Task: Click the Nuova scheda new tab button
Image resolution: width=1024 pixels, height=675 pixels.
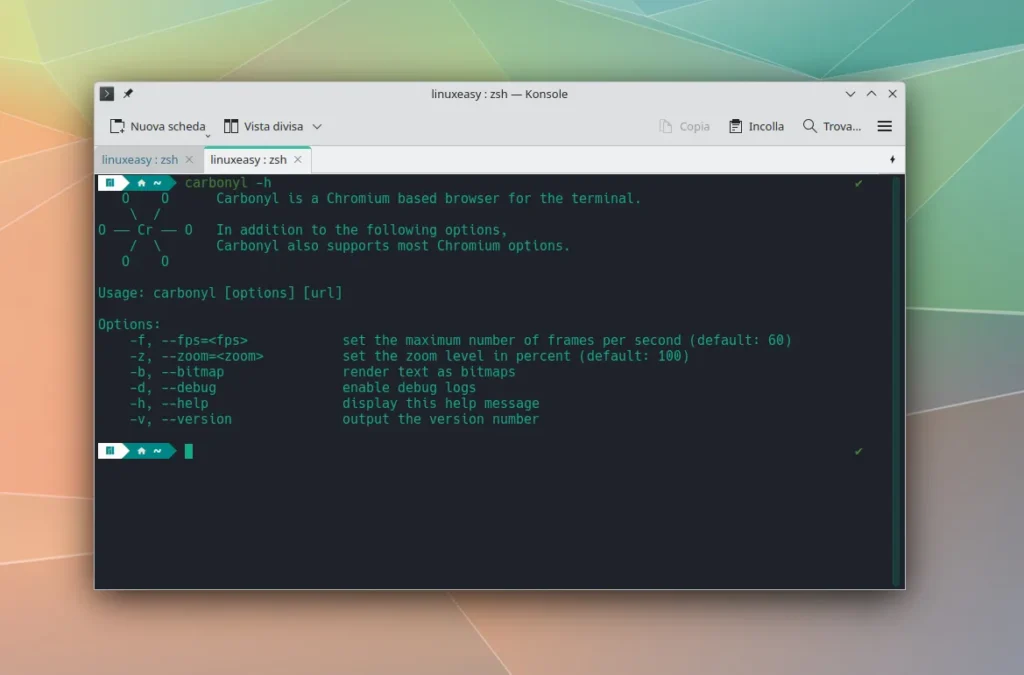Action: click(x=157, y=127)
